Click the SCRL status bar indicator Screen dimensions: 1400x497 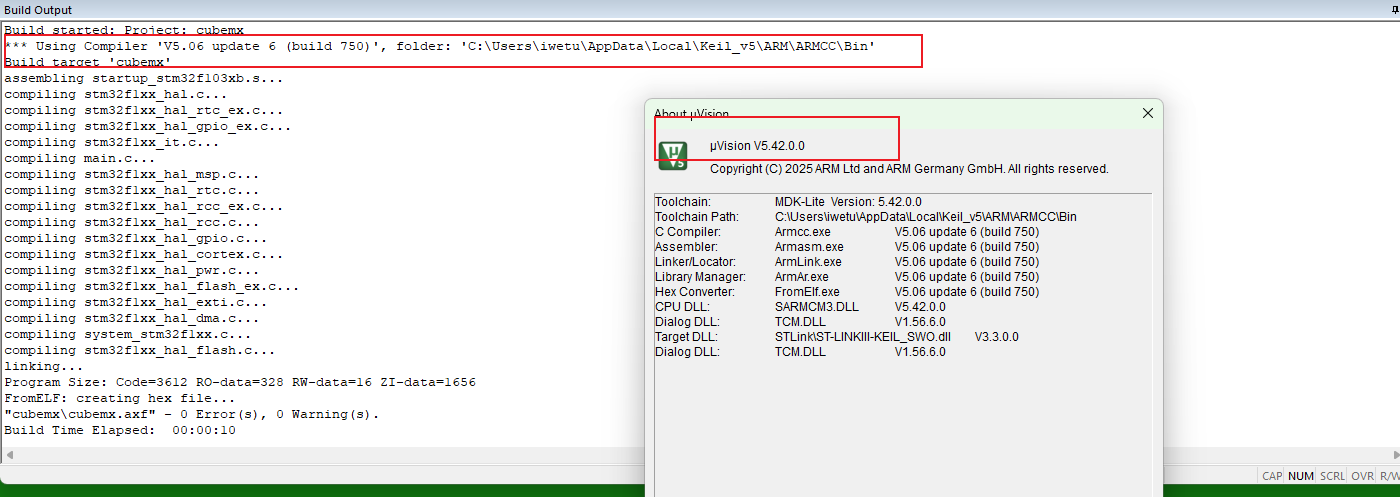[x=1332, y=477]
